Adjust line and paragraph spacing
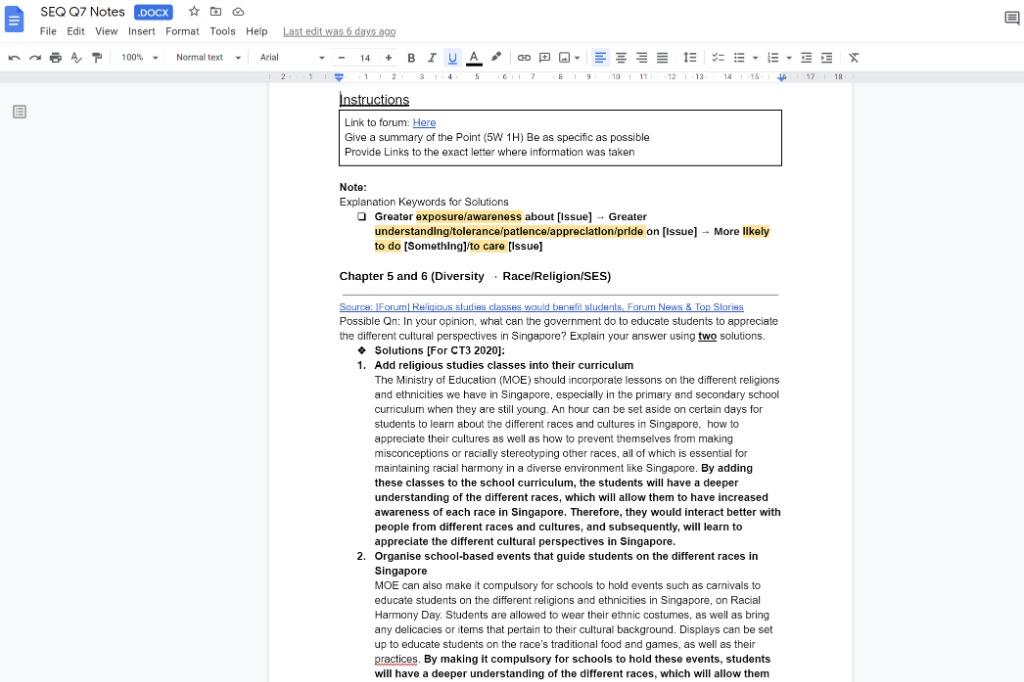Image resolution: width=1024 pixels, height=682 pixels. pyautogui.click(x=689, y=57)
